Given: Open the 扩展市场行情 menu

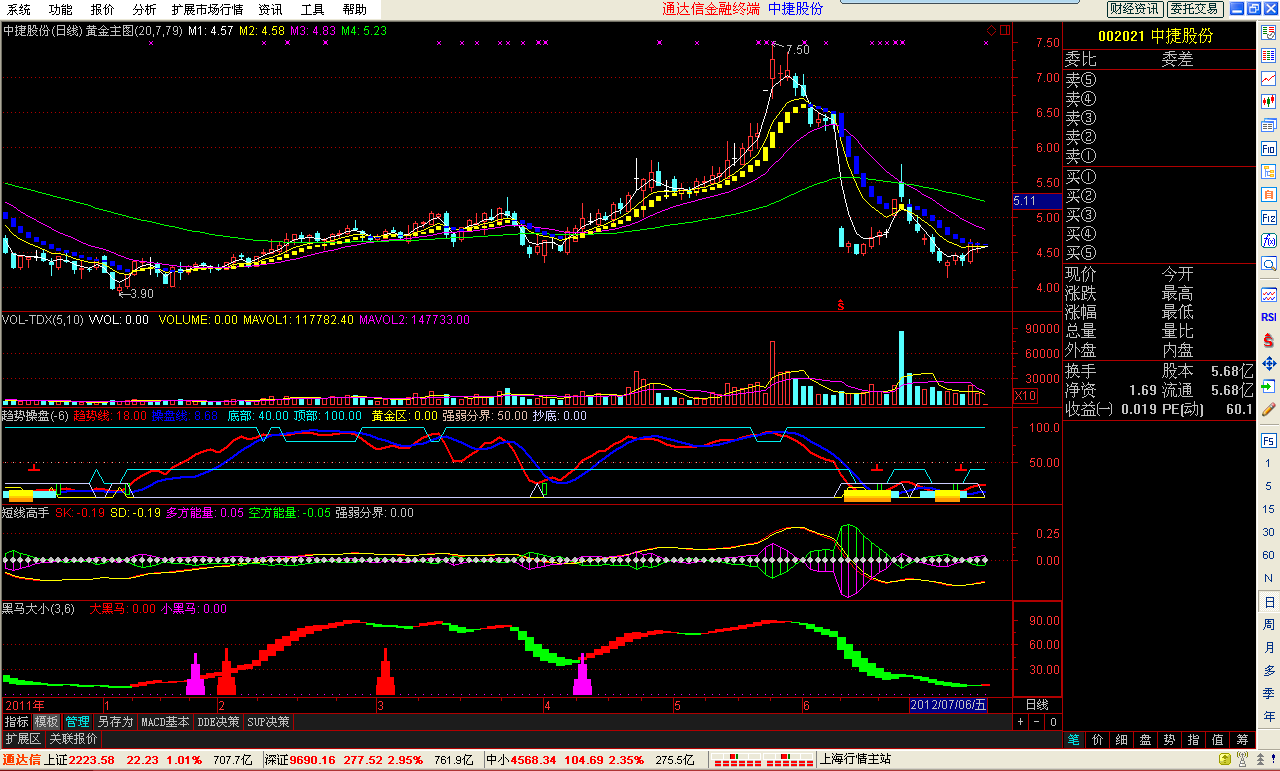Looking at the screenshot, I should [207, 9].
